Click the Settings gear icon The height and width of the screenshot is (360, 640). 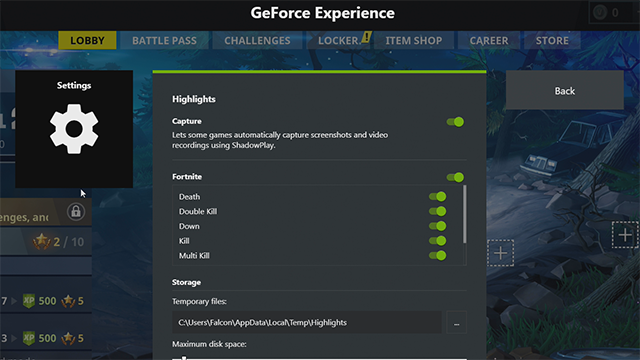74,129
